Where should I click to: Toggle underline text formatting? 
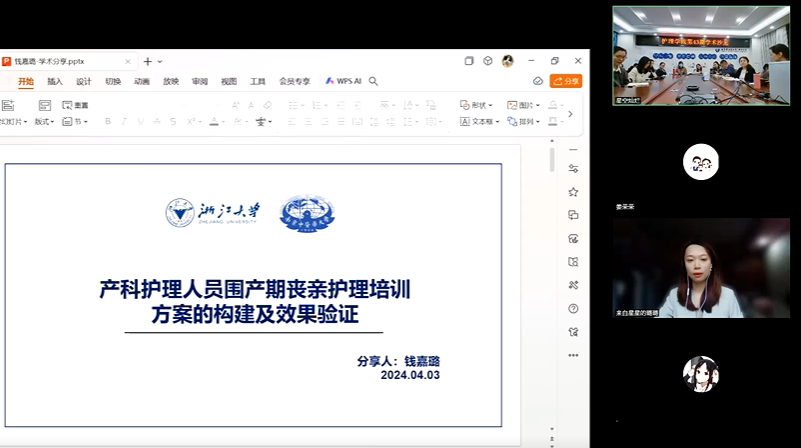140,122
